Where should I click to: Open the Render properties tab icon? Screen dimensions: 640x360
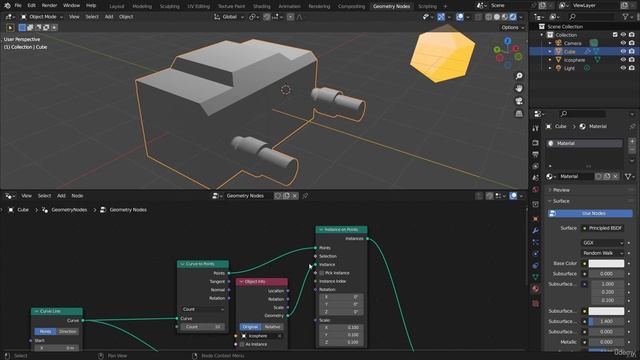[x=536, y=143]
